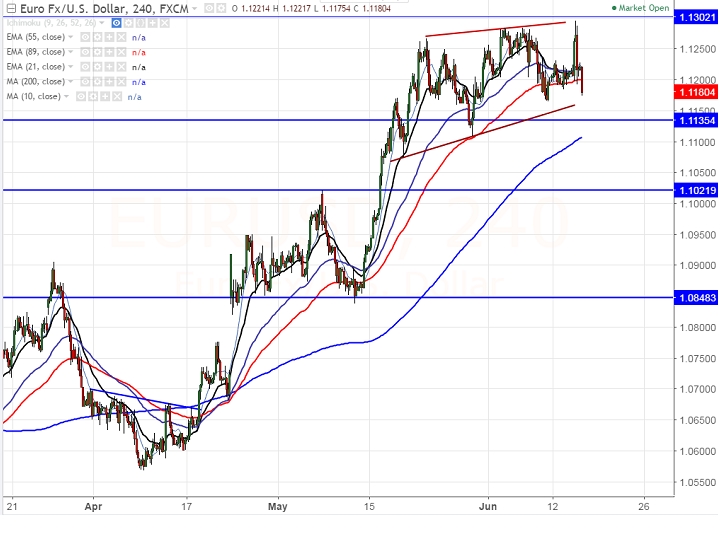Click the May label on the time axis
725x543 pixels.
coord(277,506)
